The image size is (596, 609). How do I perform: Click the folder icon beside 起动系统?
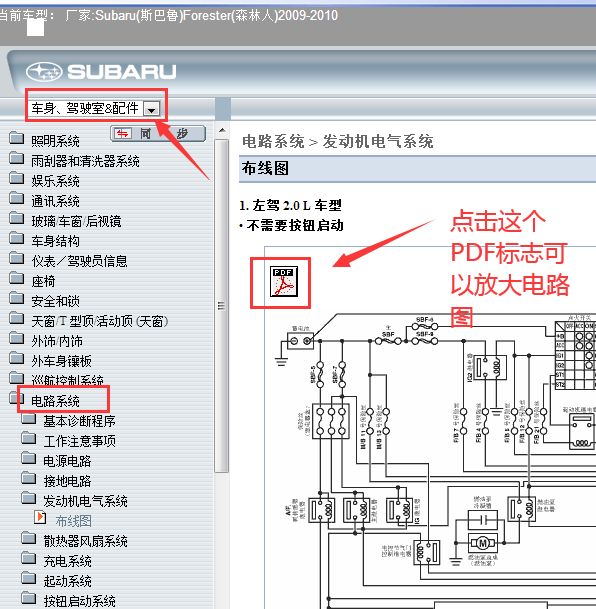pyautogui.click(x=29, y=579)
